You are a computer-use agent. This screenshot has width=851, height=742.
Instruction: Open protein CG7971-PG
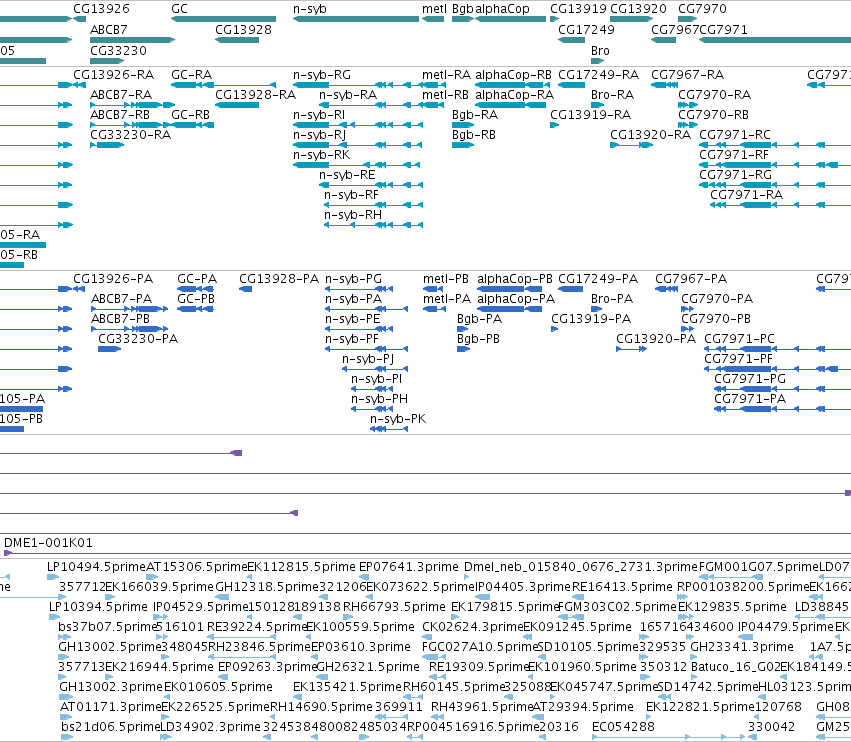[750, 379]
